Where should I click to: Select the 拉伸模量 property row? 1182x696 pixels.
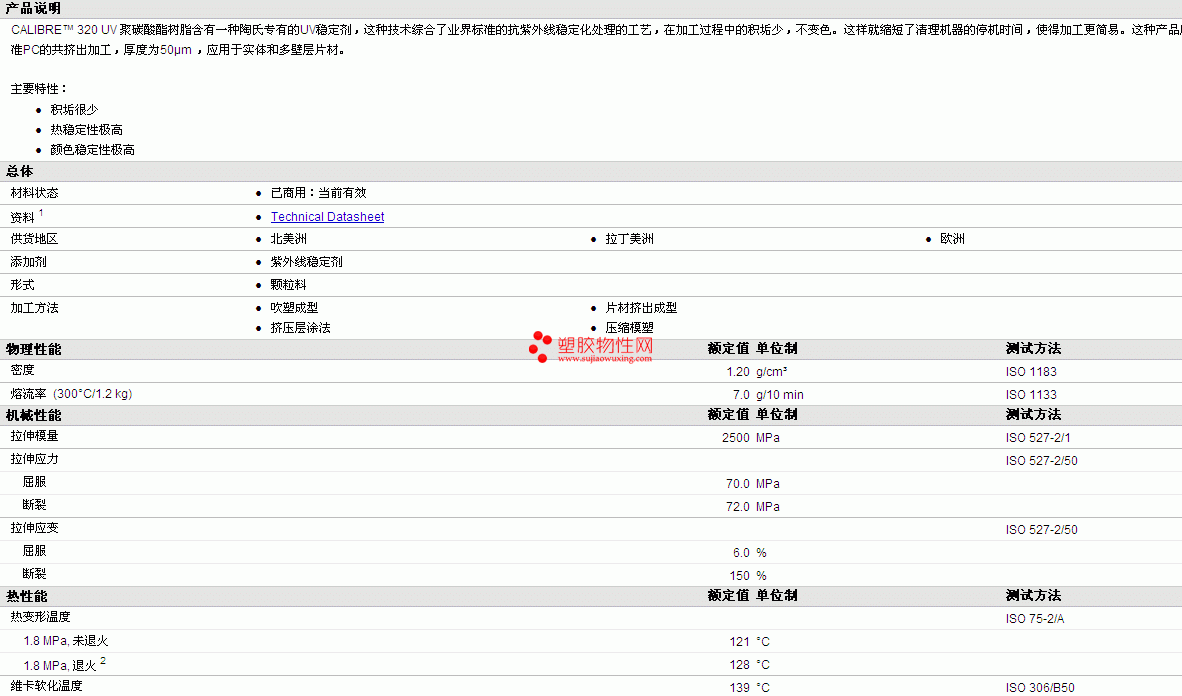tap(591, 437)
